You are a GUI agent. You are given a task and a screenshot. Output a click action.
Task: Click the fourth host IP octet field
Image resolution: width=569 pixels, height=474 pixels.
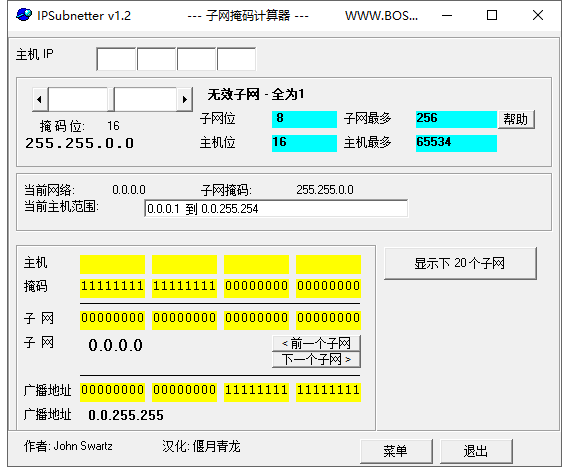pyautogui.click(x=236, y=59)
